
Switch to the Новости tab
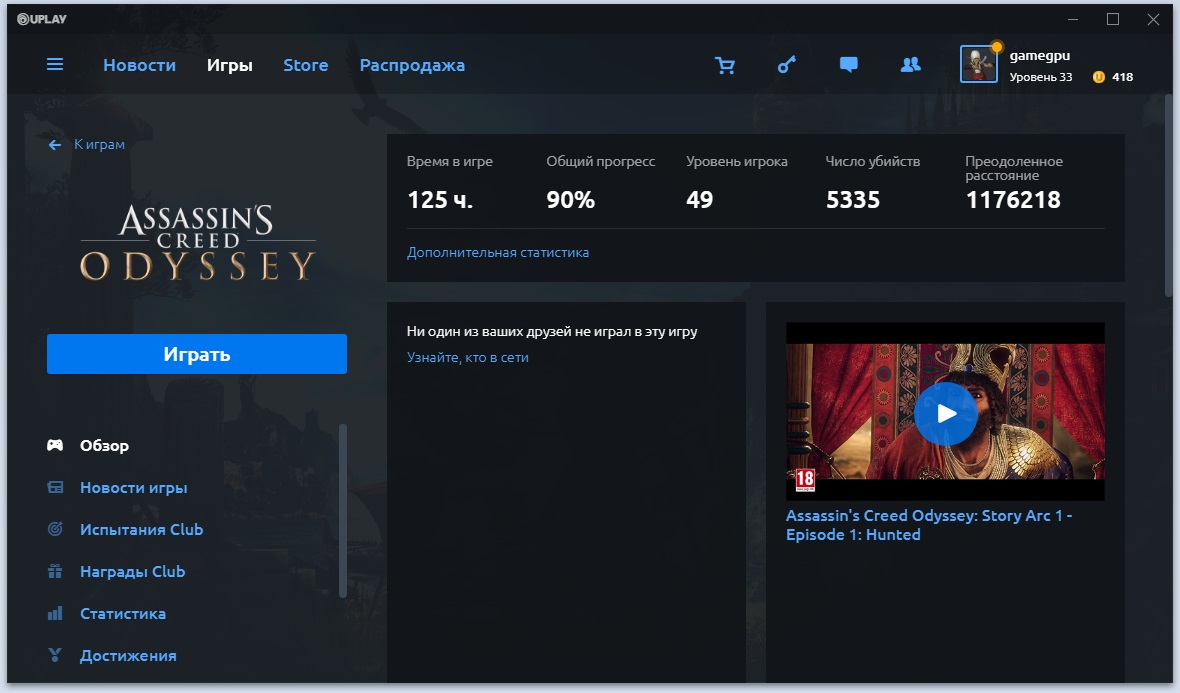pos(139,65)
